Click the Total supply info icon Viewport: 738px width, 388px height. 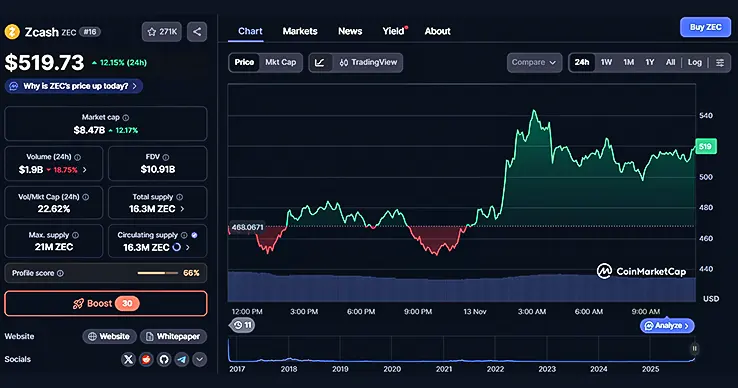click(x=179, y=197)
